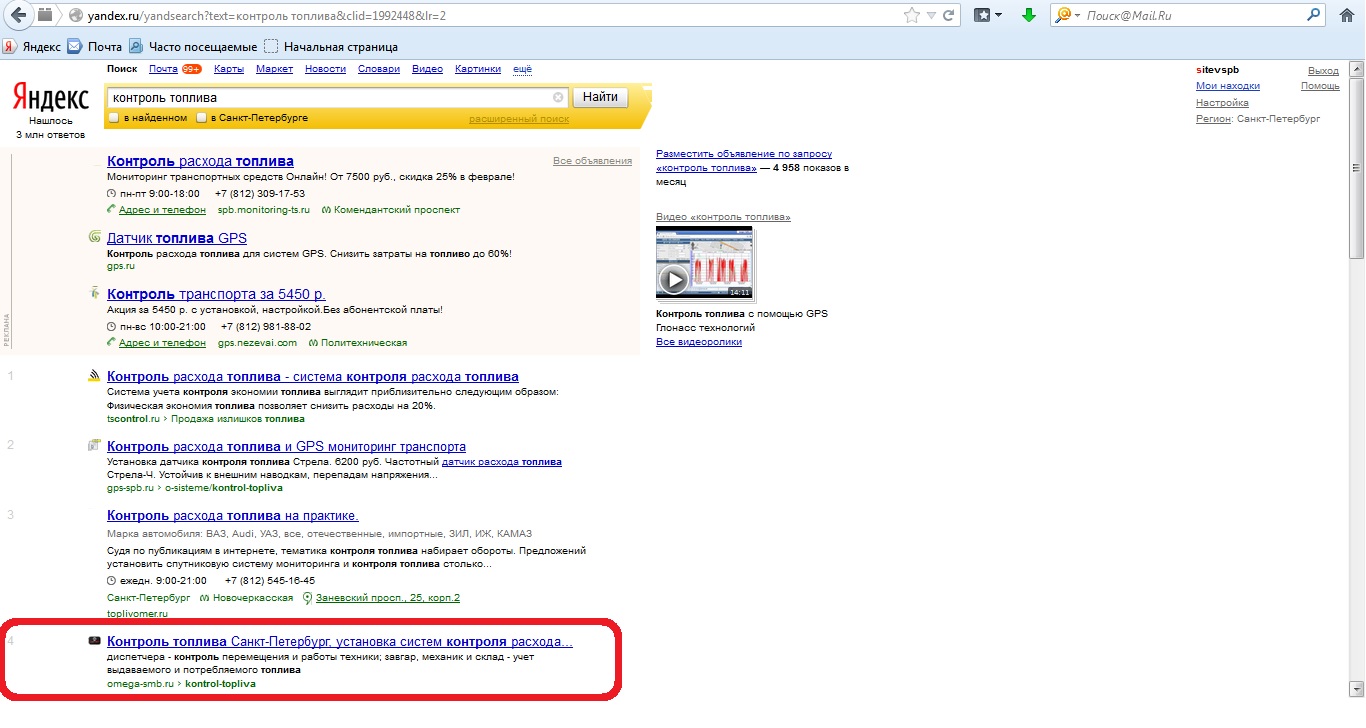Switch to the Картинки service tab
This screenshot has width=1366, height=728.
[x=478, y=69]
